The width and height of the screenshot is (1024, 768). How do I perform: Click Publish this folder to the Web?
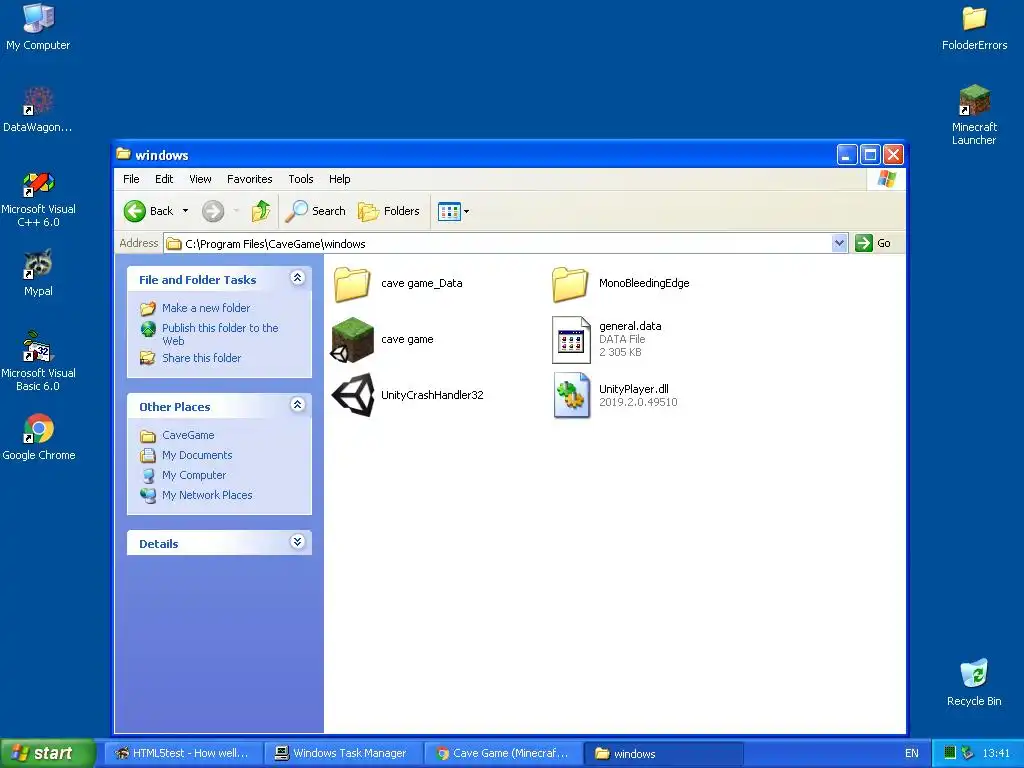220,334
